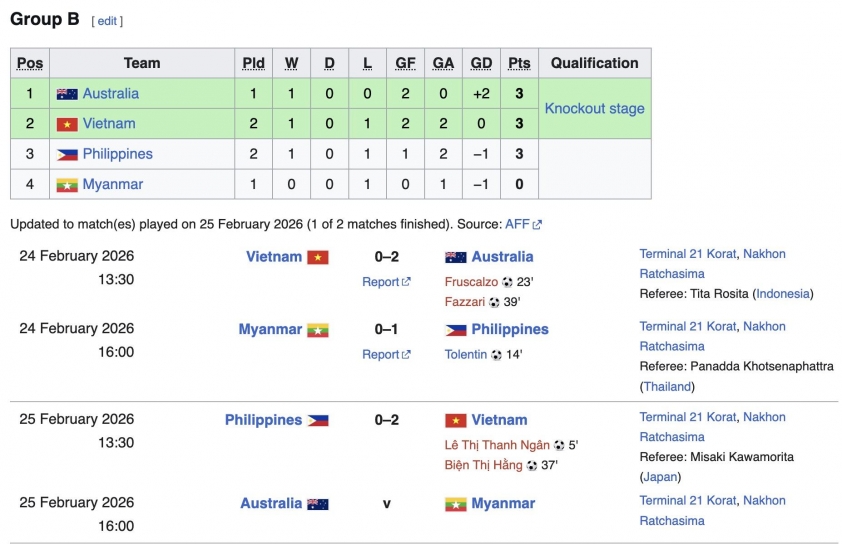
Task: Click the edit link beside Group B
Action: 107,21
